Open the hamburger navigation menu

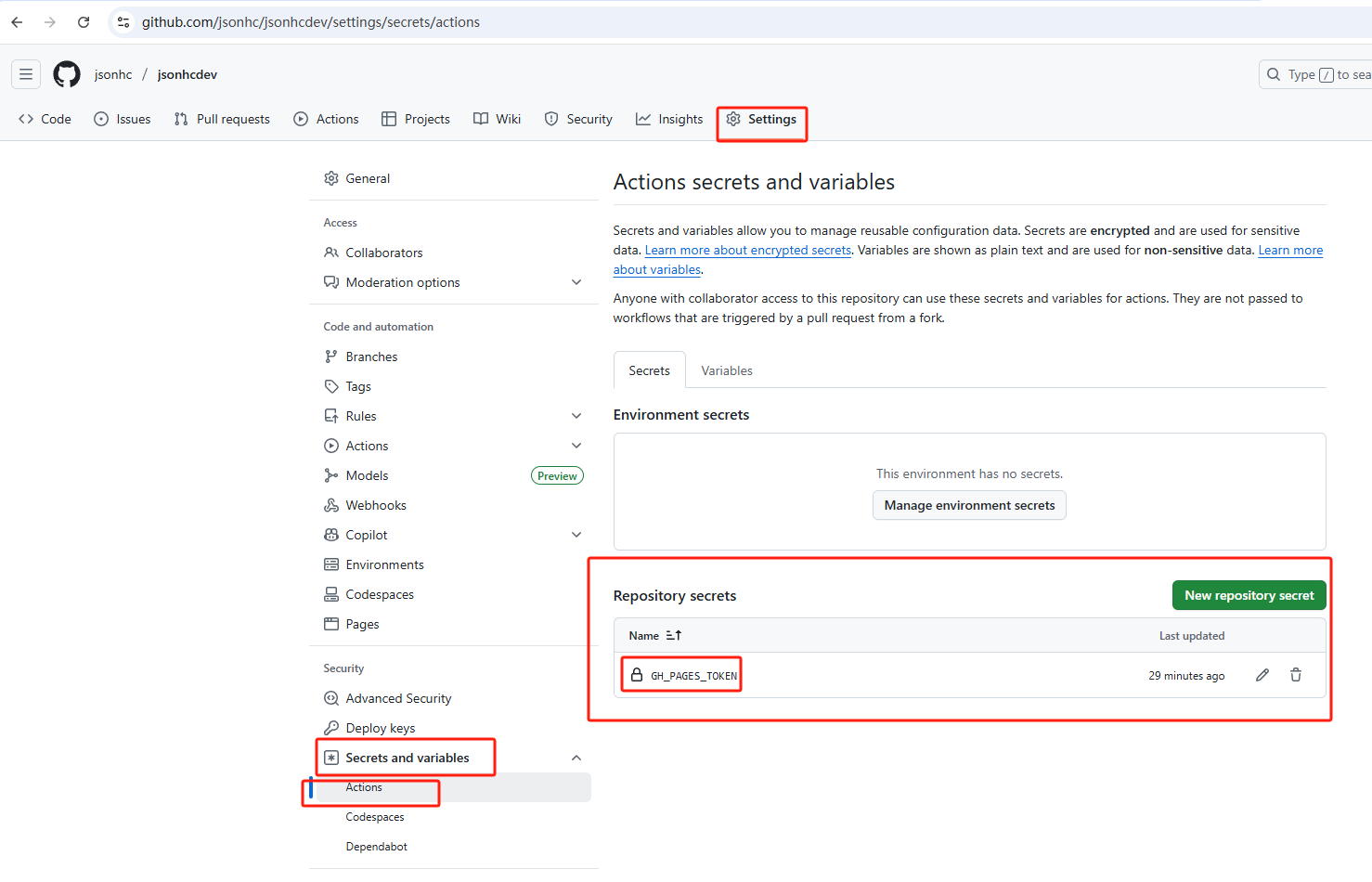click(x=26, y=74)
